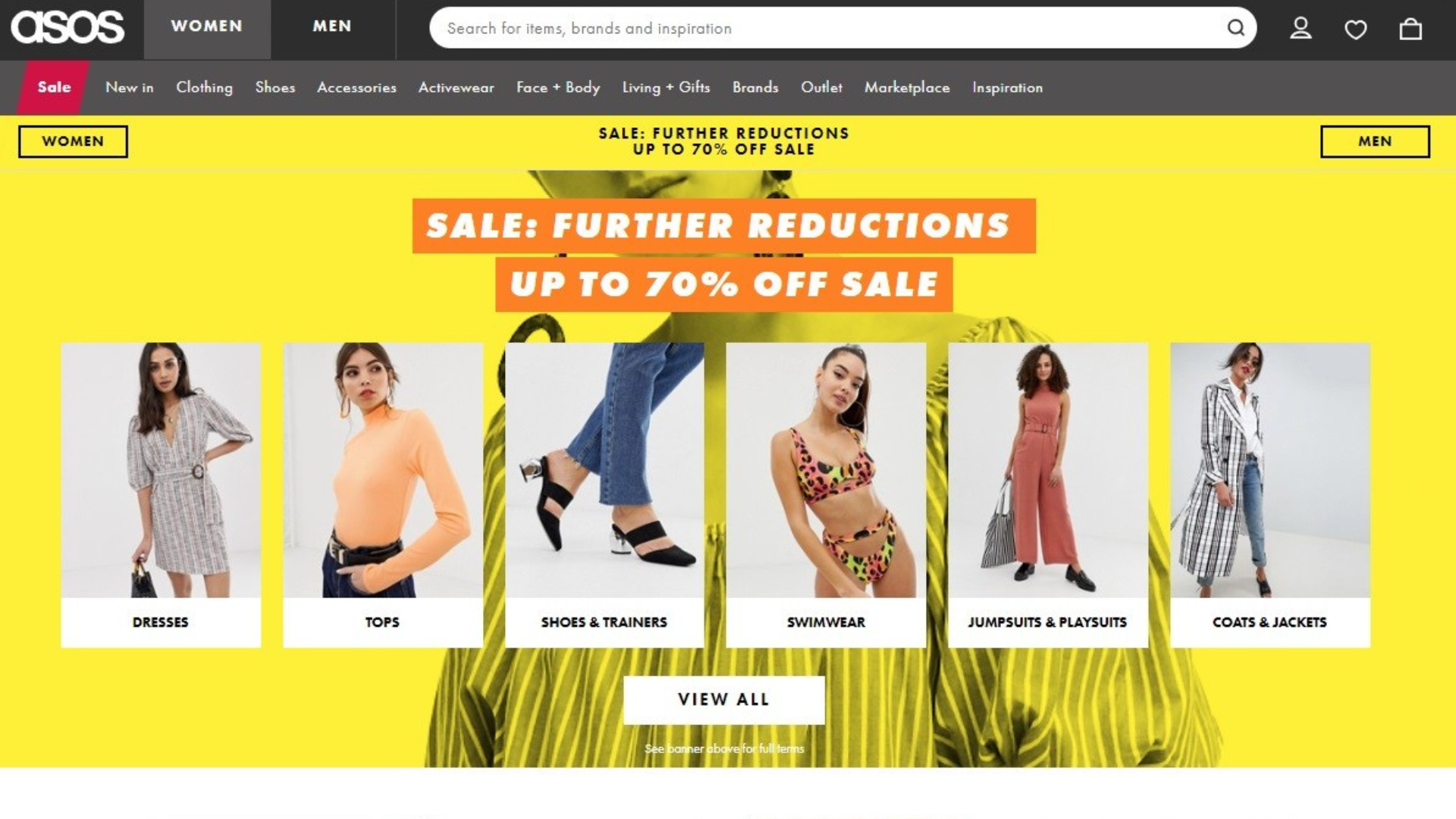The image size is (1456, 819).
Task: Open the Clothing menu
Action: (204, 87)
